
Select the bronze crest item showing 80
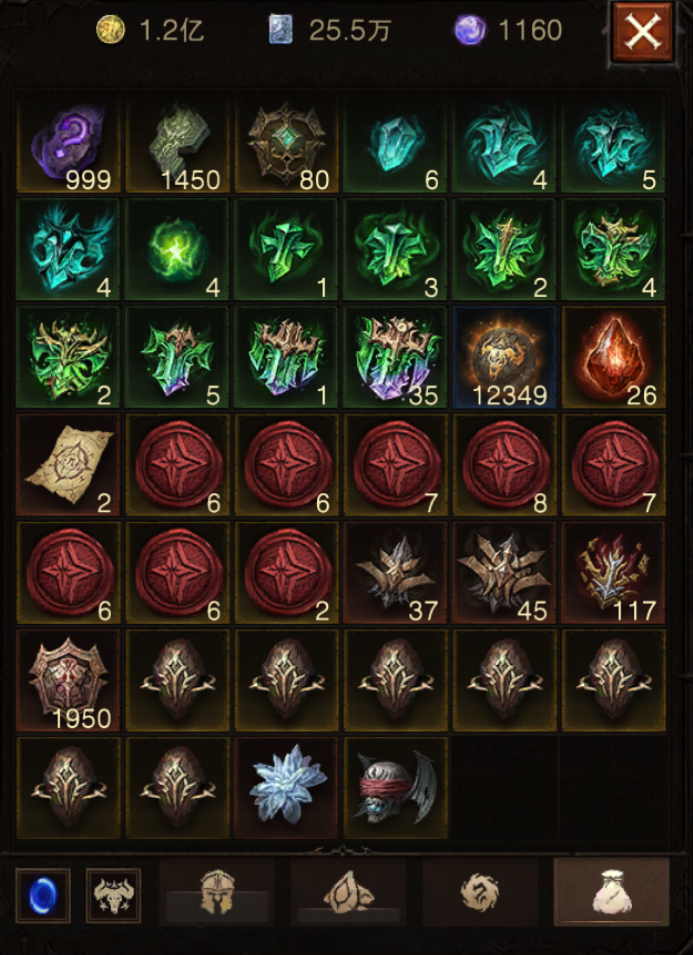point(286,143)
